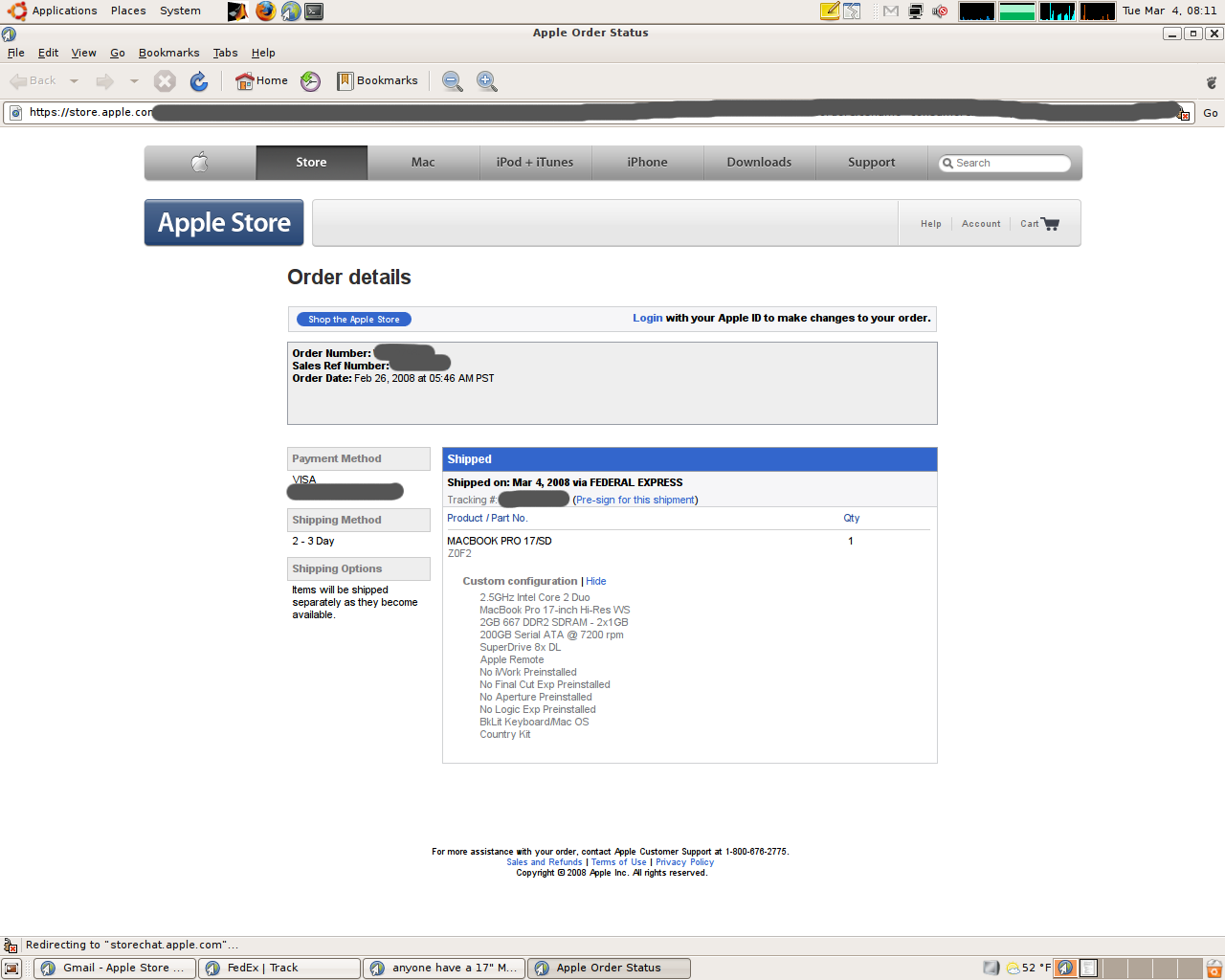Open the Account link
The width and height of the screenshot is (1225, 980).
tap(981, 224)
